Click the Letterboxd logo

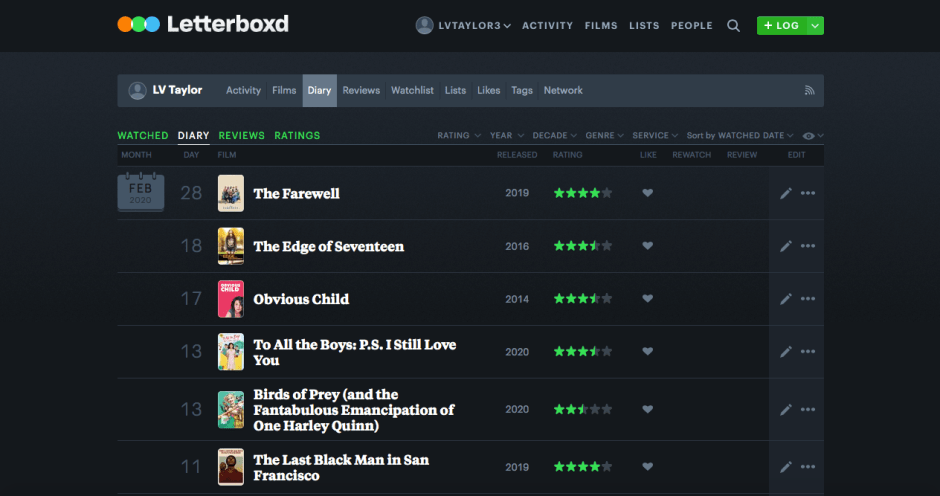(x=203, y=24)
